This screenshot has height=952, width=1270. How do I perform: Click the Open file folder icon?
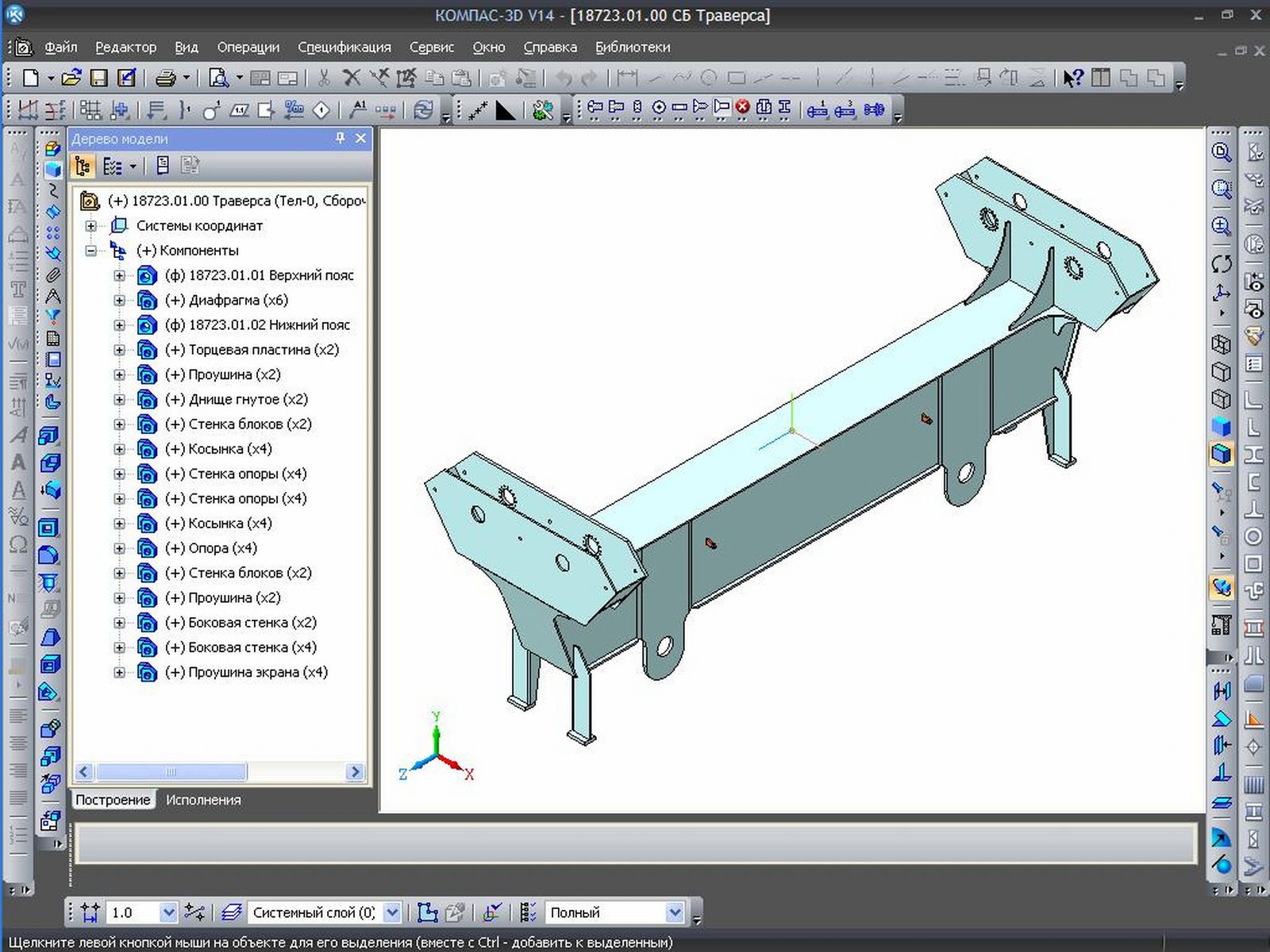point(71,78)
